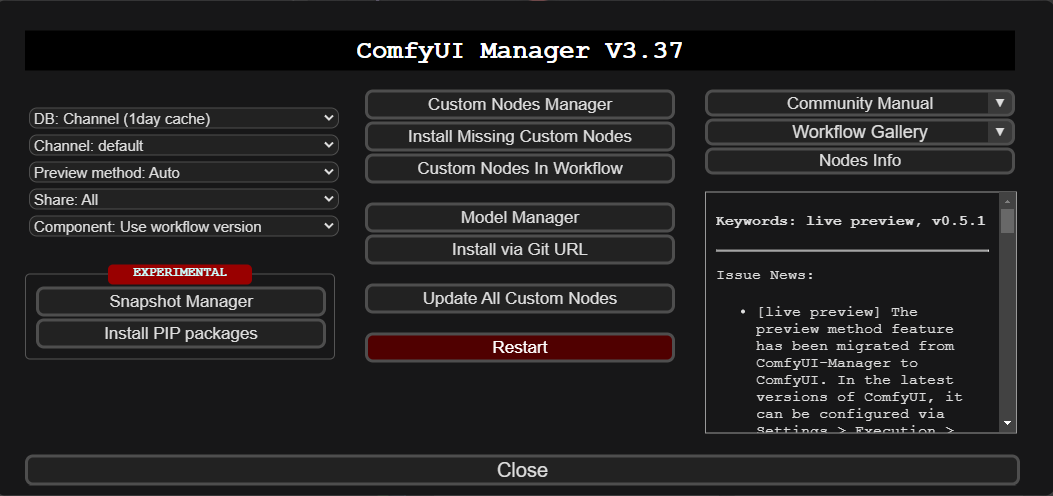The height and width of the screenshot is (496, 1053).
Task: Click the news panel scrollbar down arrow
Action: (1007, 424)
